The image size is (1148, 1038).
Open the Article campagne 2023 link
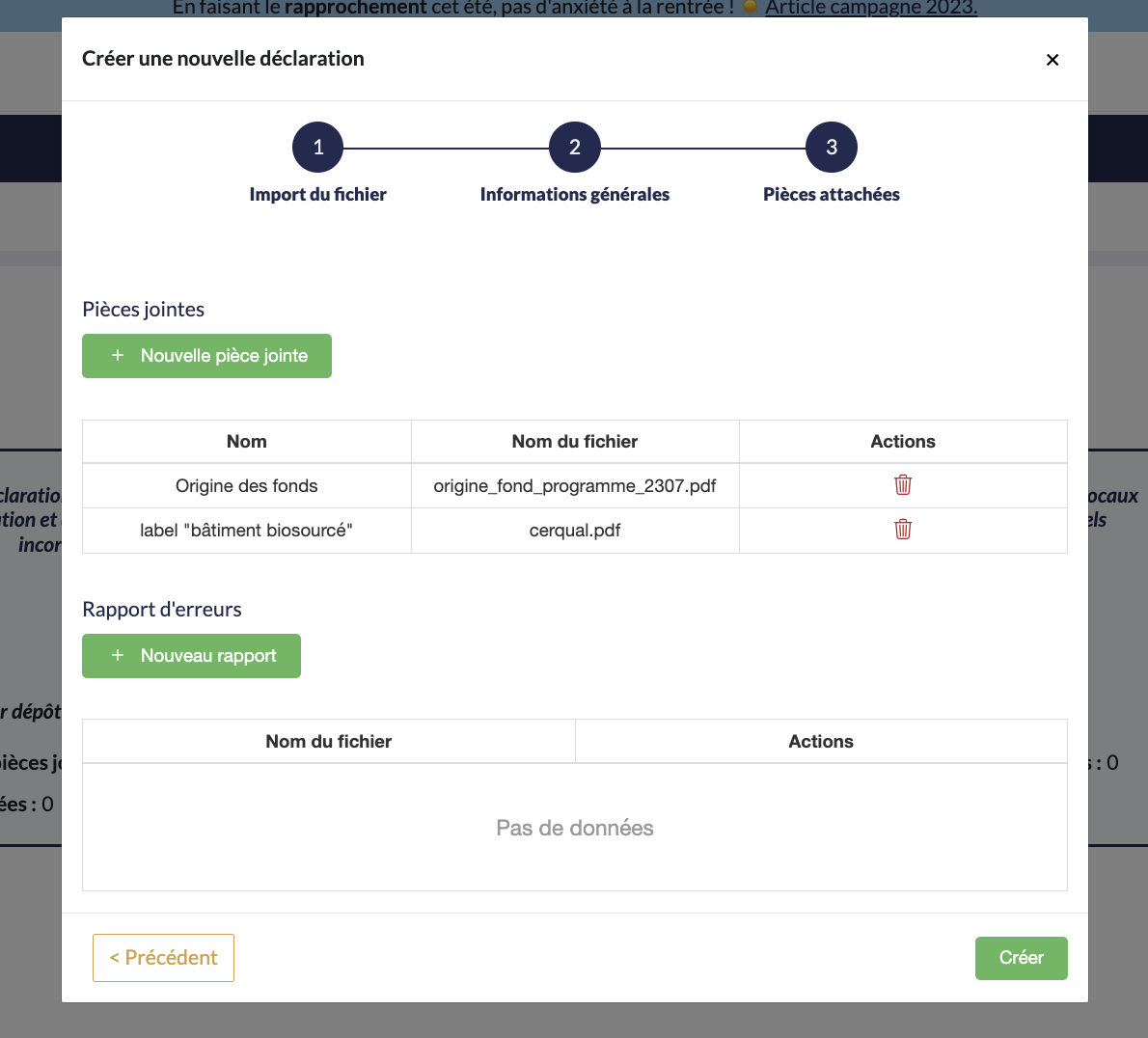[x=871, y=8]
